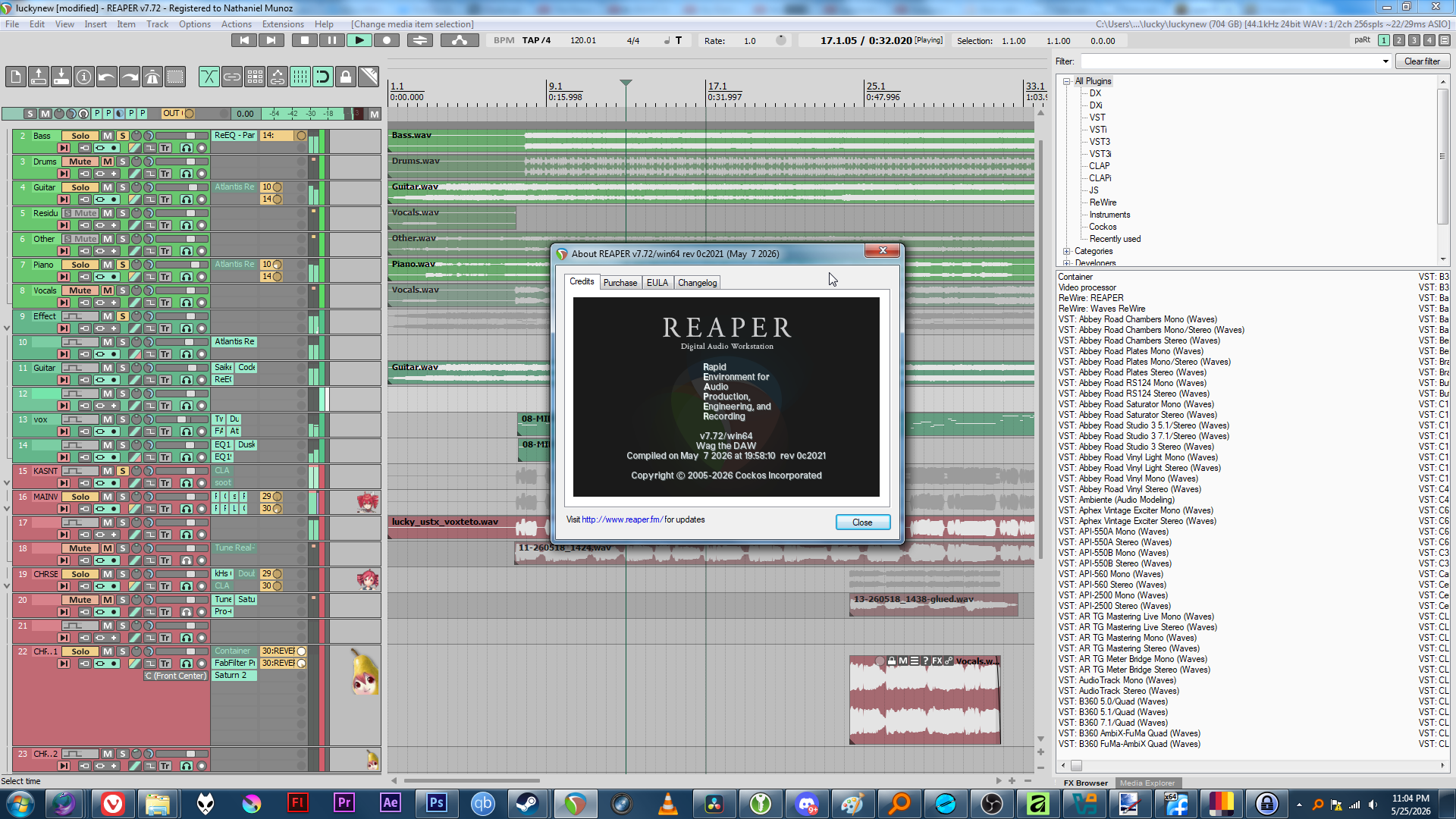Viewport: 1456px width, 819px height.
Task: Select CLAP in plugin tree
Action: pos(1099,166)
